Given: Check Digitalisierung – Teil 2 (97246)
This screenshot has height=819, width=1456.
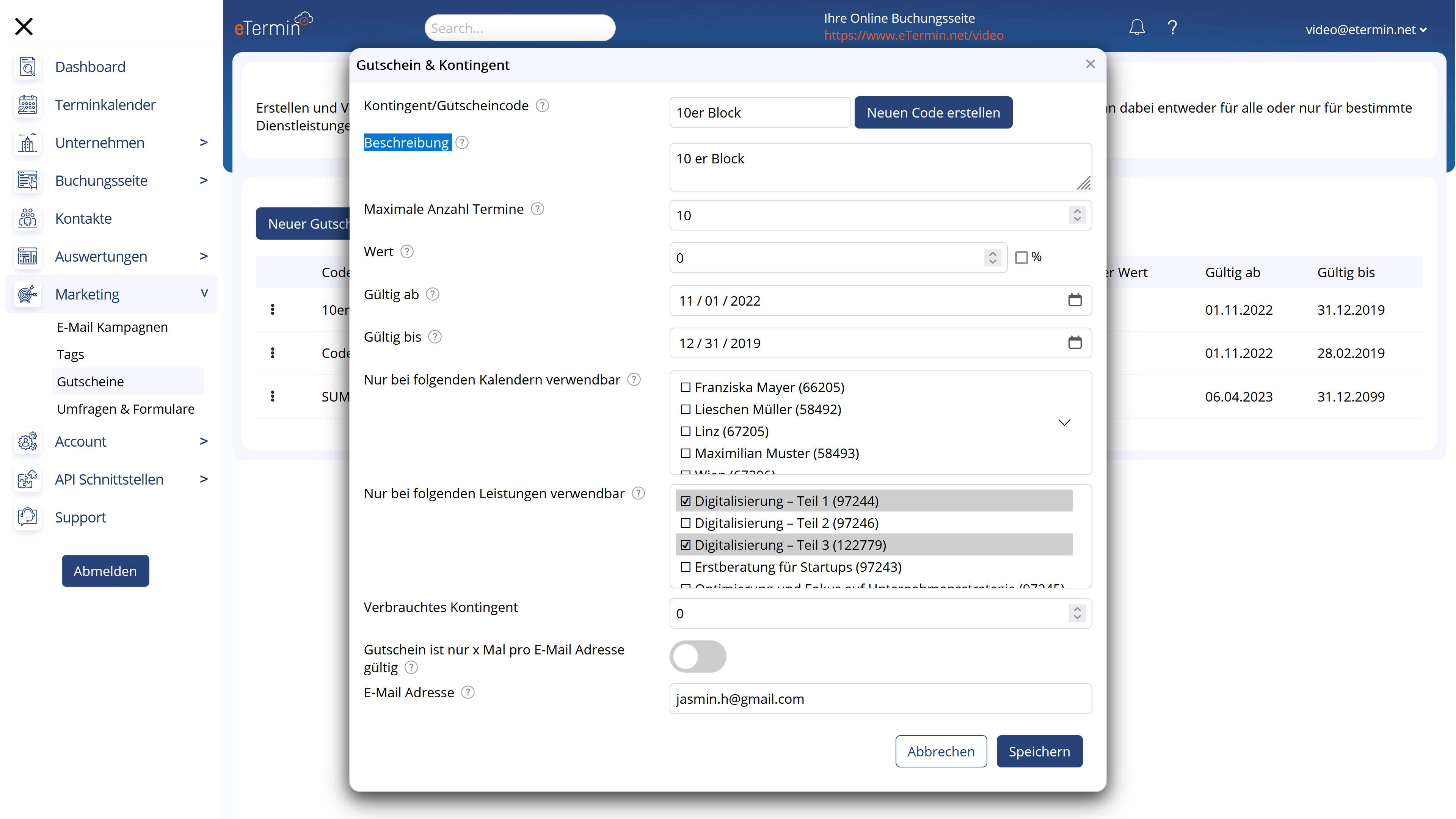Looking at the screenshot, I should pyautogui.click(x=686, y=523).
